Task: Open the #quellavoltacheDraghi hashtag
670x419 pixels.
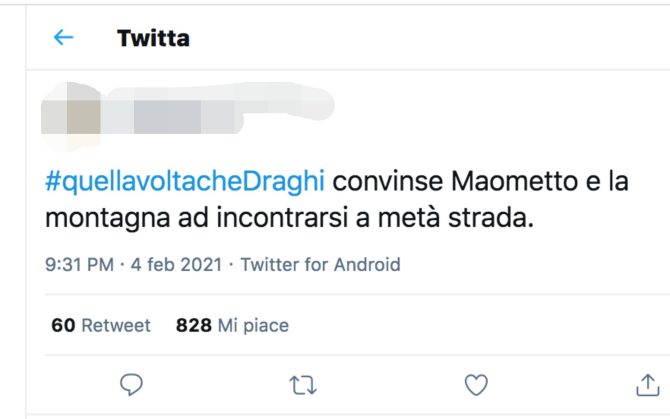Action: click(186, 184)
